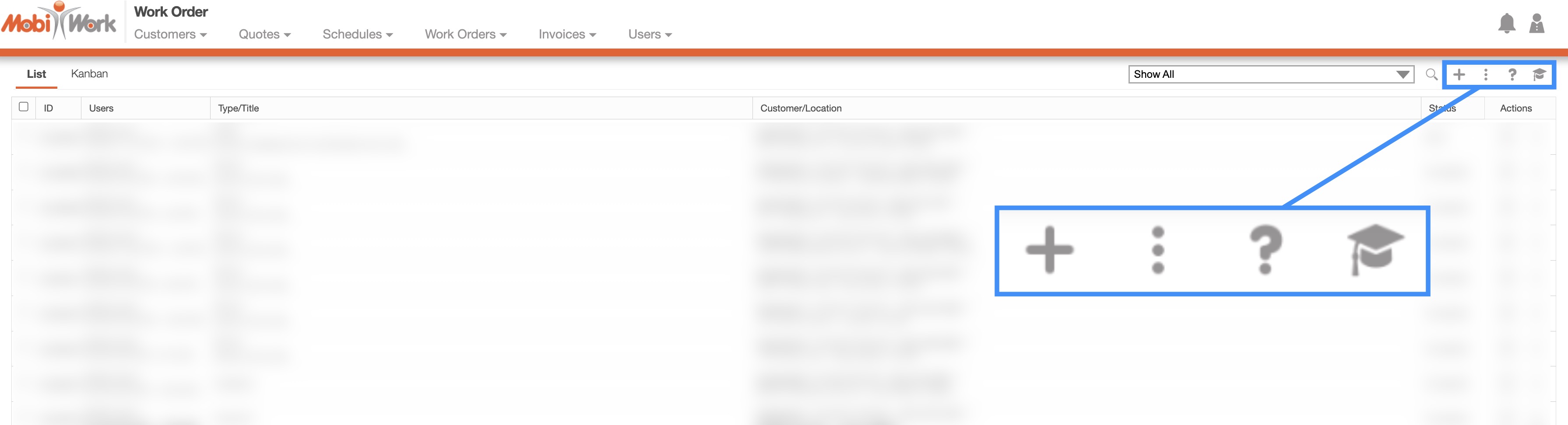Image resolution: width=1568 pixels, height=425 pixels.
Task: Sort by the Type/Title column header
Action: coord(239,108)
